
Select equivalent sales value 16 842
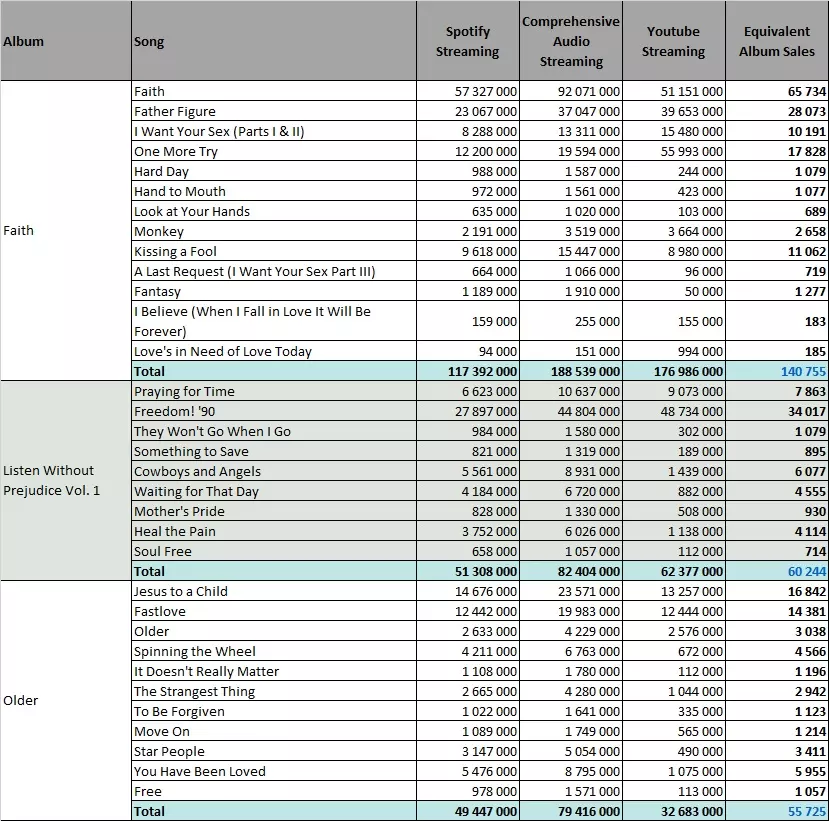pos(777,591)
